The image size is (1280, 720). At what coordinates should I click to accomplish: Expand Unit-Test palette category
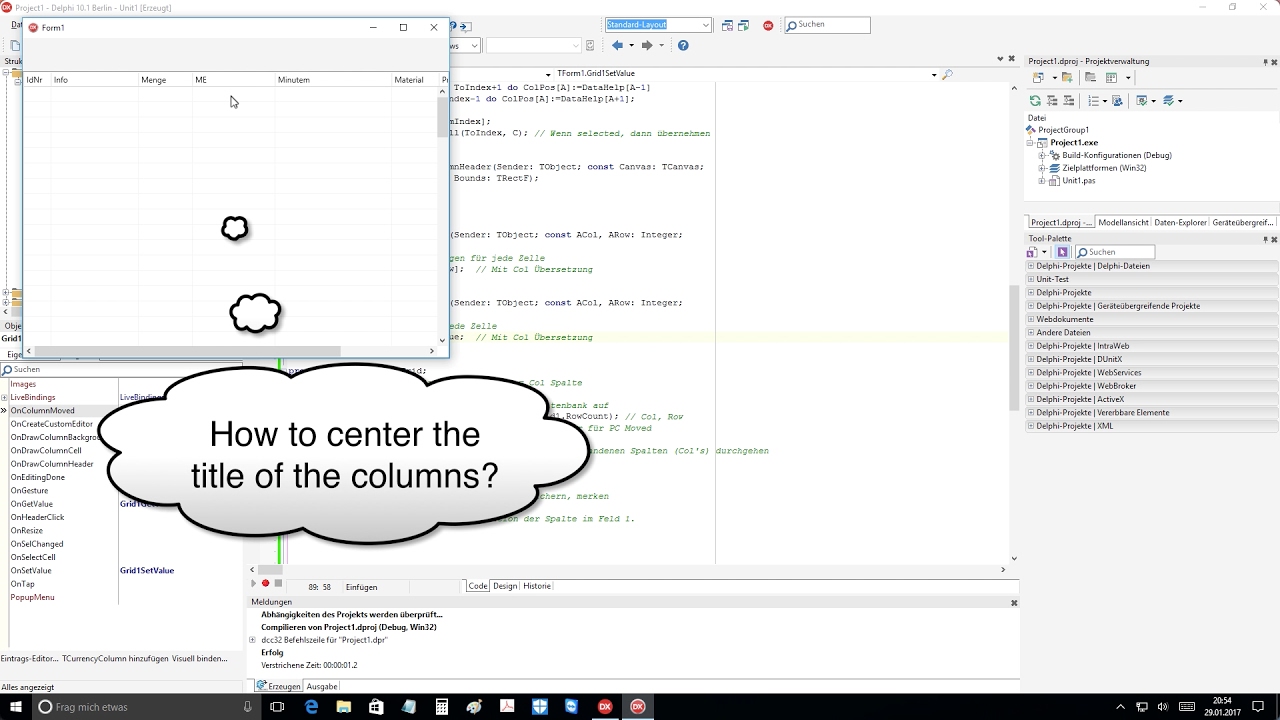[1031, 279]
